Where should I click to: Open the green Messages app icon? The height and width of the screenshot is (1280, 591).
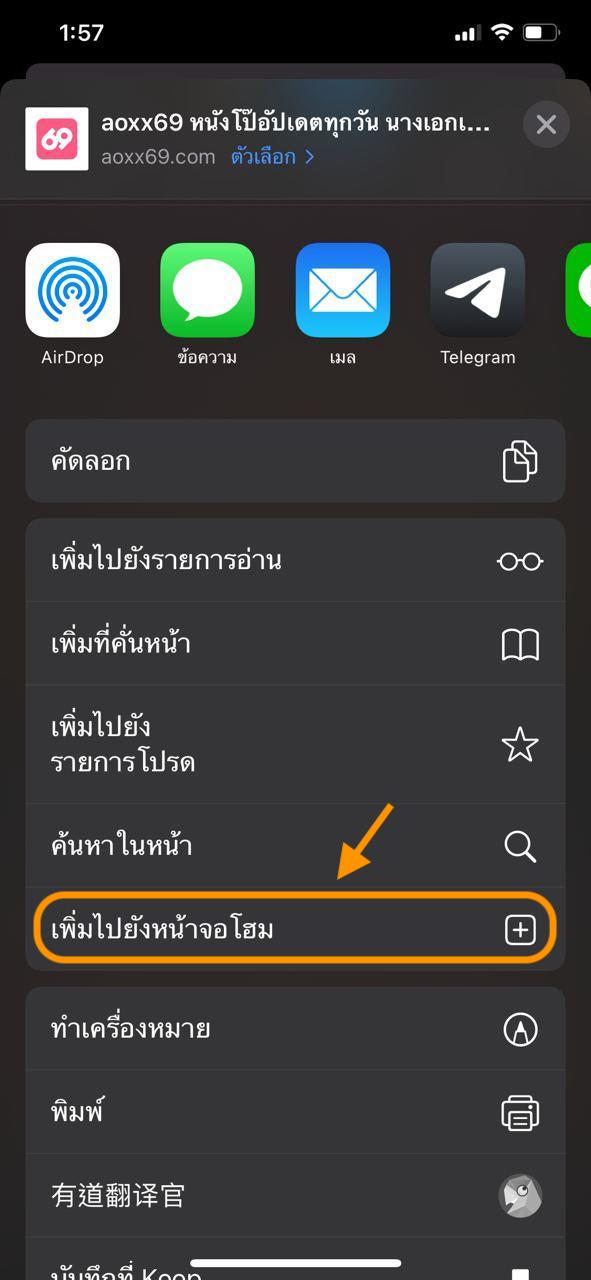(207, 290)
